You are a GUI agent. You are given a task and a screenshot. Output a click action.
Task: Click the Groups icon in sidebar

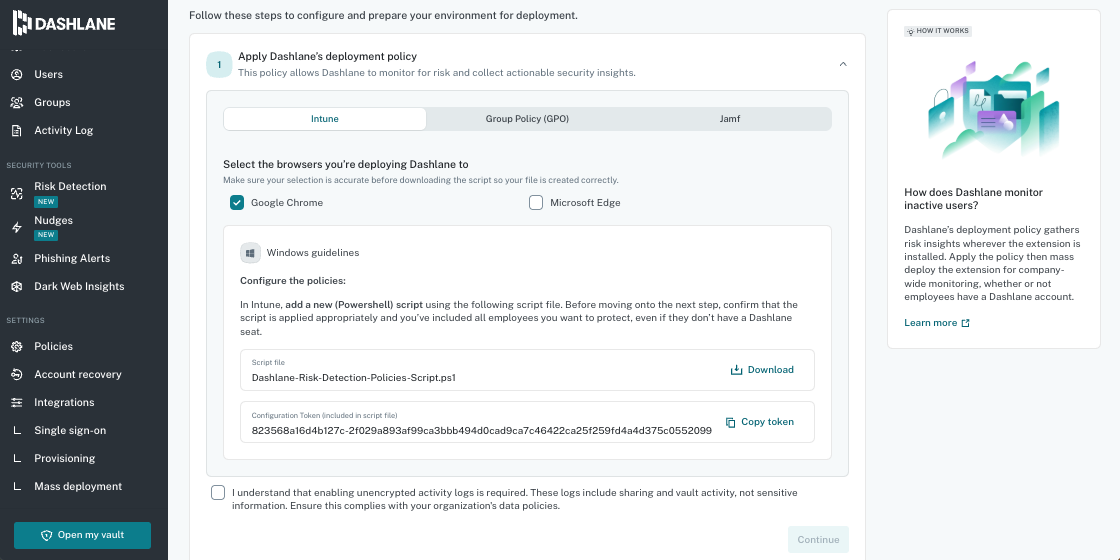[x=16, y=102]
